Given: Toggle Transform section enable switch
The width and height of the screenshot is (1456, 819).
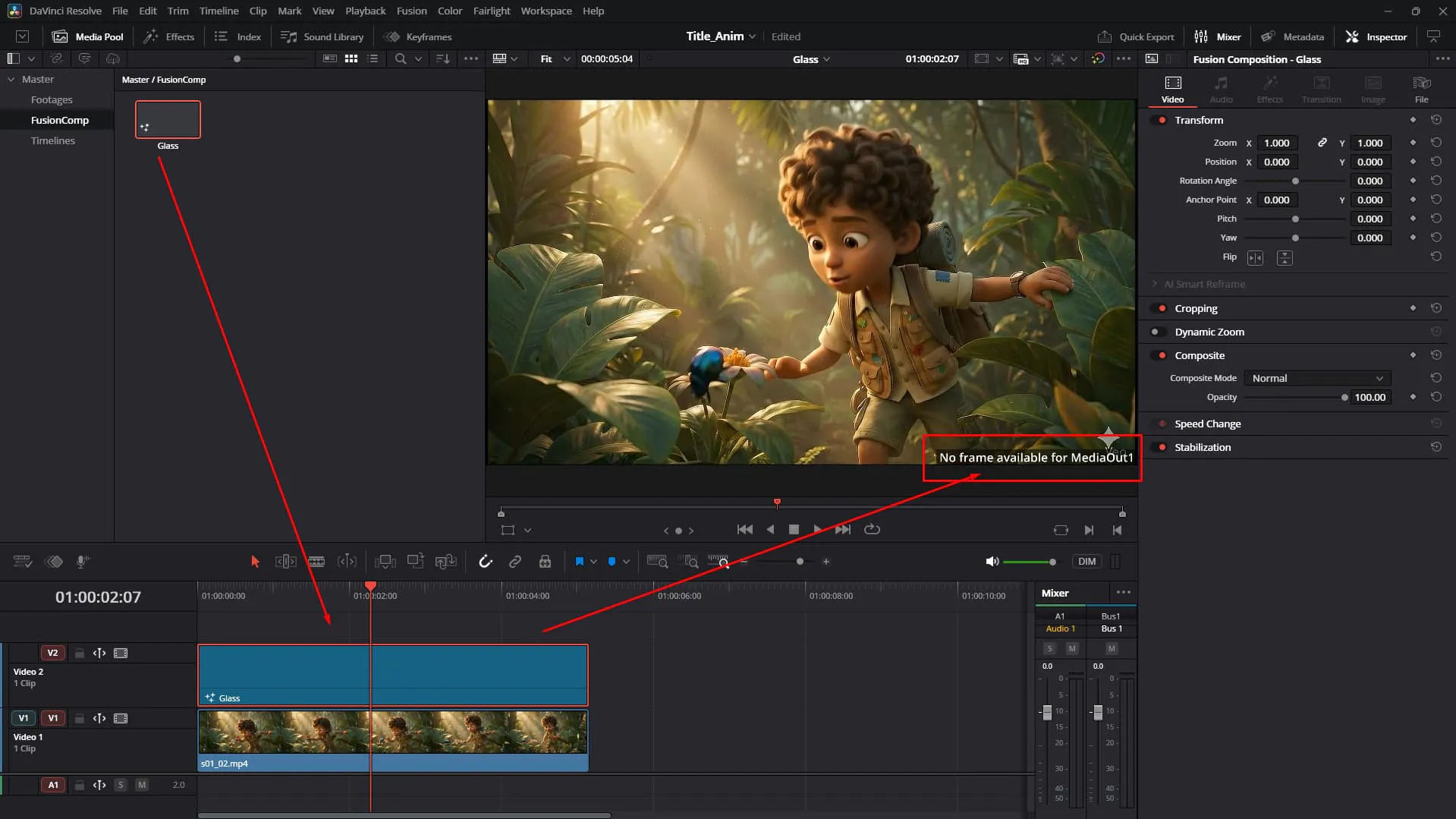Looking at the screenshot, I should tap(1160, 120).
